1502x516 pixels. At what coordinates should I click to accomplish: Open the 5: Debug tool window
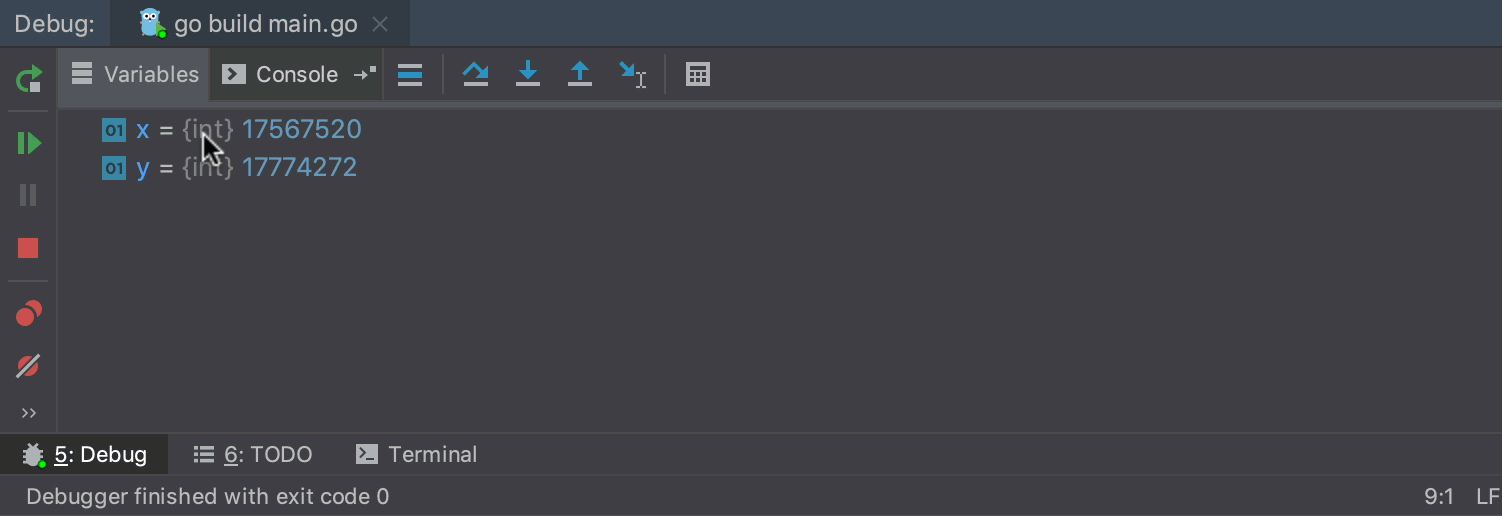(x=84, y=455)
